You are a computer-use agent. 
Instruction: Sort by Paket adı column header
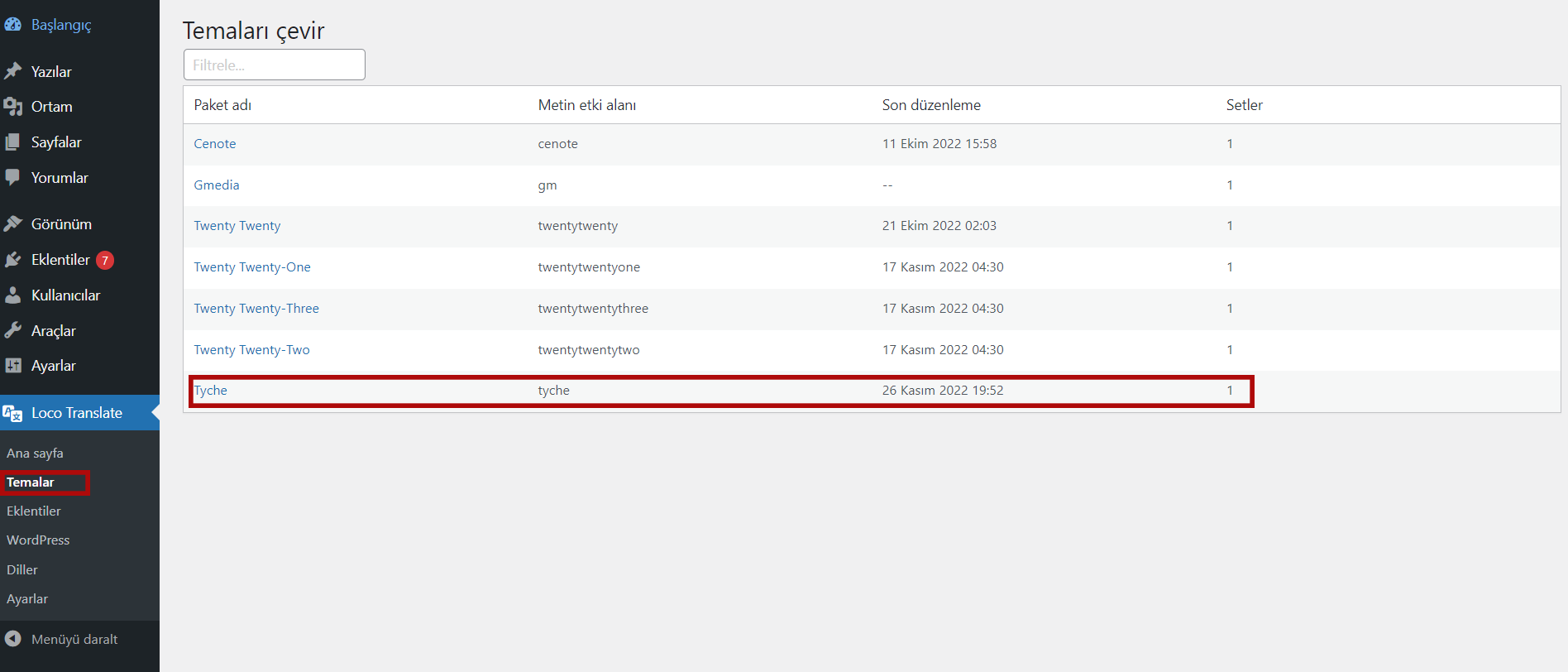(x=222, y=105)
